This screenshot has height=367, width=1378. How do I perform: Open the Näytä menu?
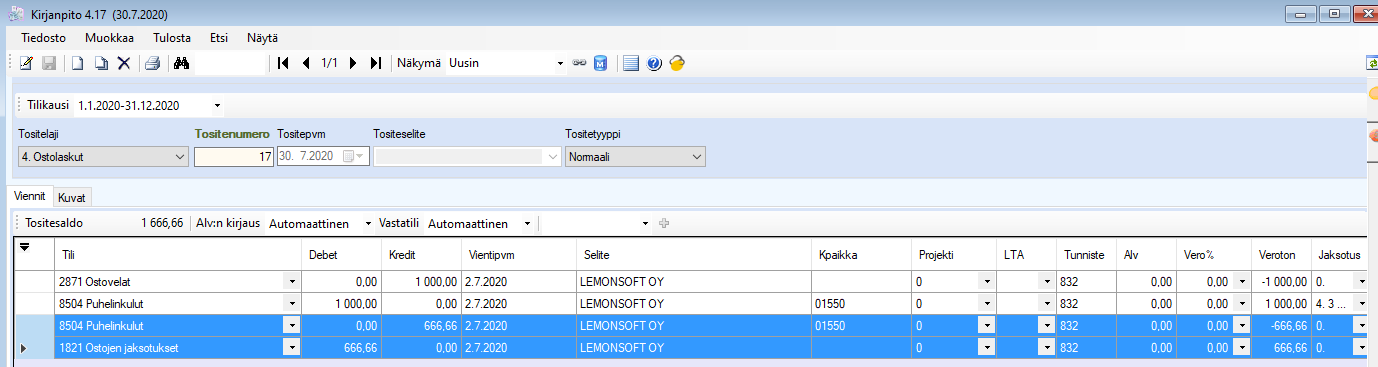tap(262, 38)
